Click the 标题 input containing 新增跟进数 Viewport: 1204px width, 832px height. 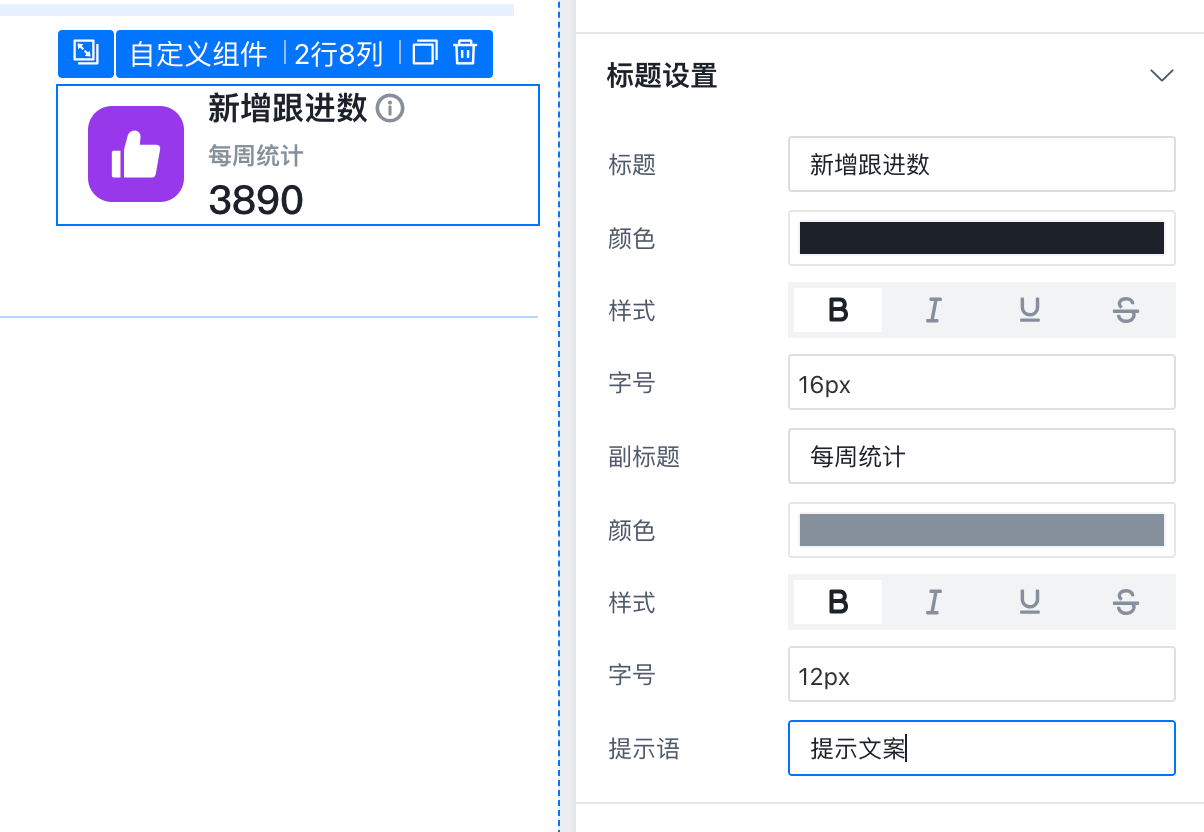point(981,164)
